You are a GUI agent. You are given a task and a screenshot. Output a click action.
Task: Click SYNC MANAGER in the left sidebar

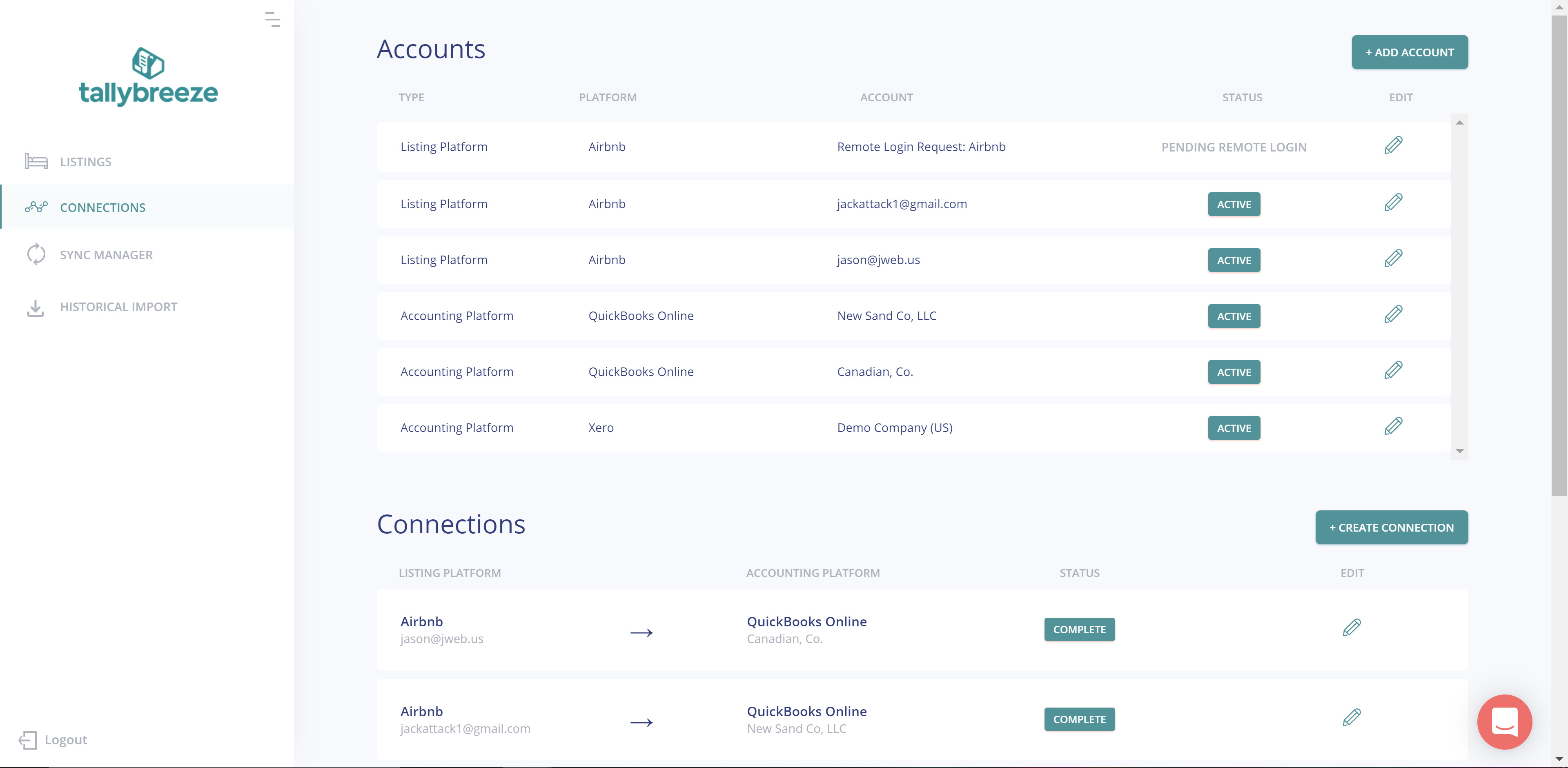coord(106,254)
